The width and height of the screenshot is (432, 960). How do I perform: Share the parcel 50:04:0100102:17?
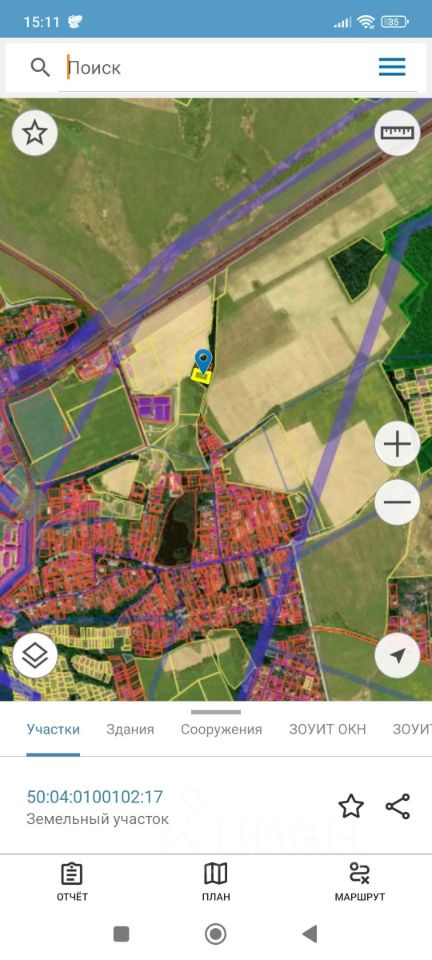[398, 806]
